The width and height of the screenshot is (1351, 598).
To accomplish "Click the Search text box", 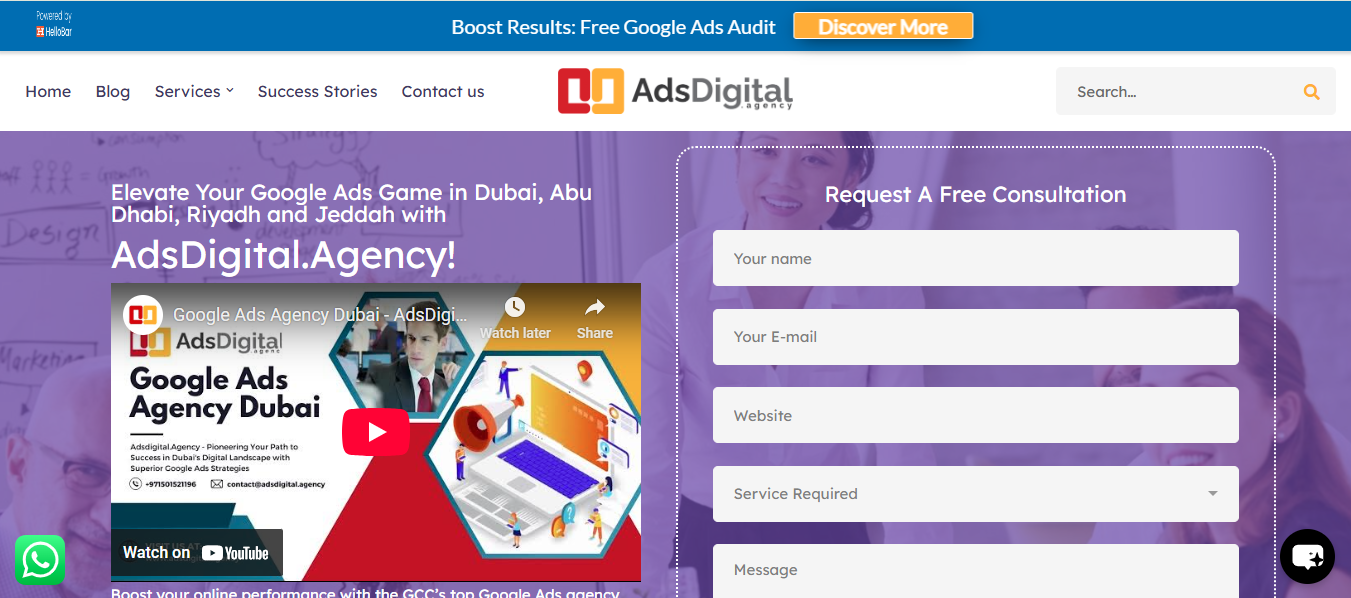I will tap(1178, 92).
